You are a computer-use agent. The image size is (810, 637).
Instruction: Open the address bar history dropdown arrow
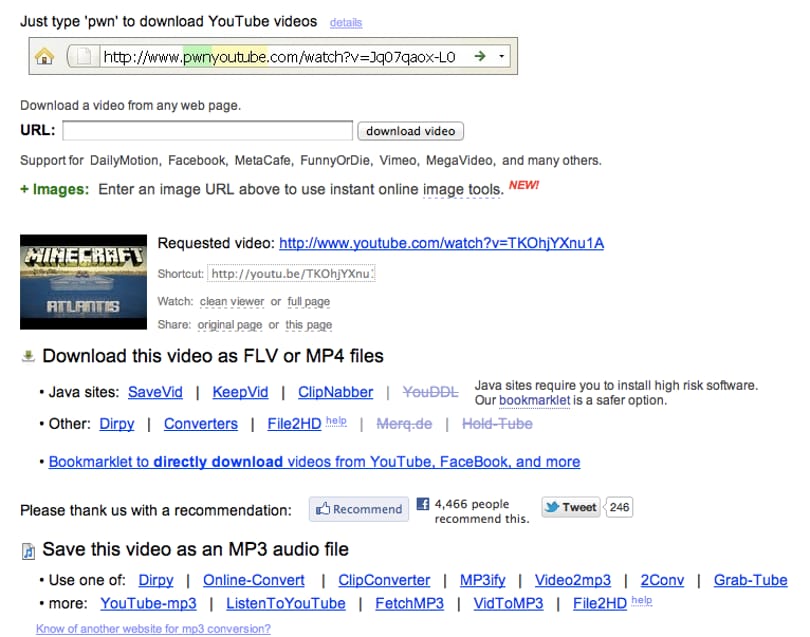501,56
